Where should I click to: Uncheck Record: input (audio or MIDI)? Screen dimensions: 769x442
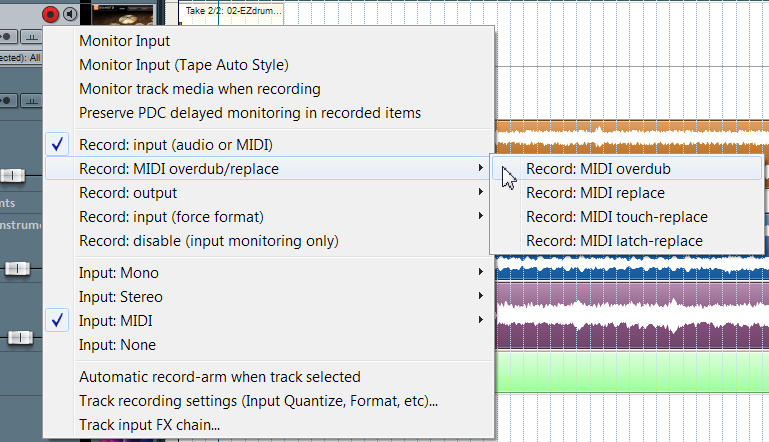click(x=175, y=145)
